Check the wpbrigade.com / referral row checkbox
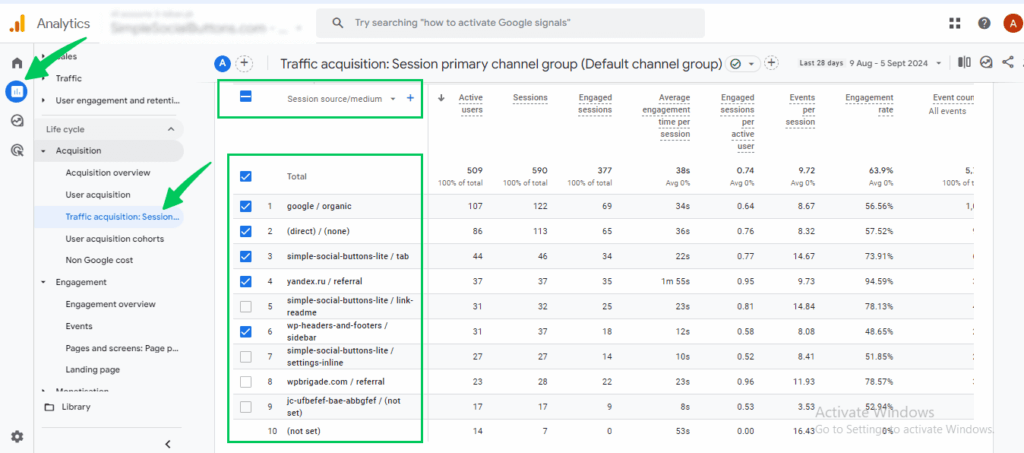The height and width of the screenshot is (453, 1024). [246, 381]
